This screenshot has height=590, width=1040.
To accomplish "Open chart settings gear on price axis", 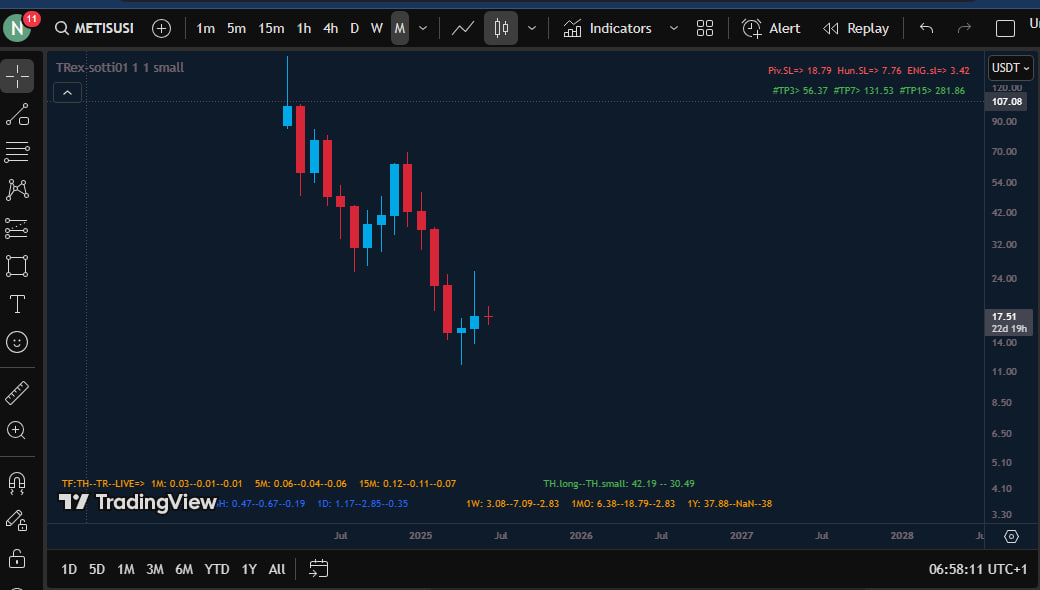I will point(1011,537).
